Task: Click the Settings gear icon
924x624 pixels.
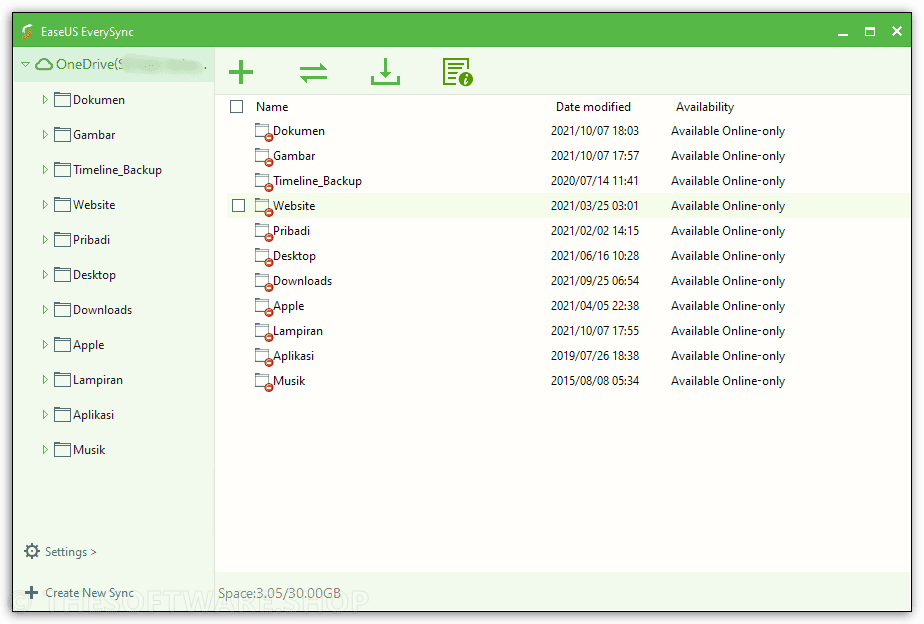Action: pyautogui.click(x=32, y=551)
